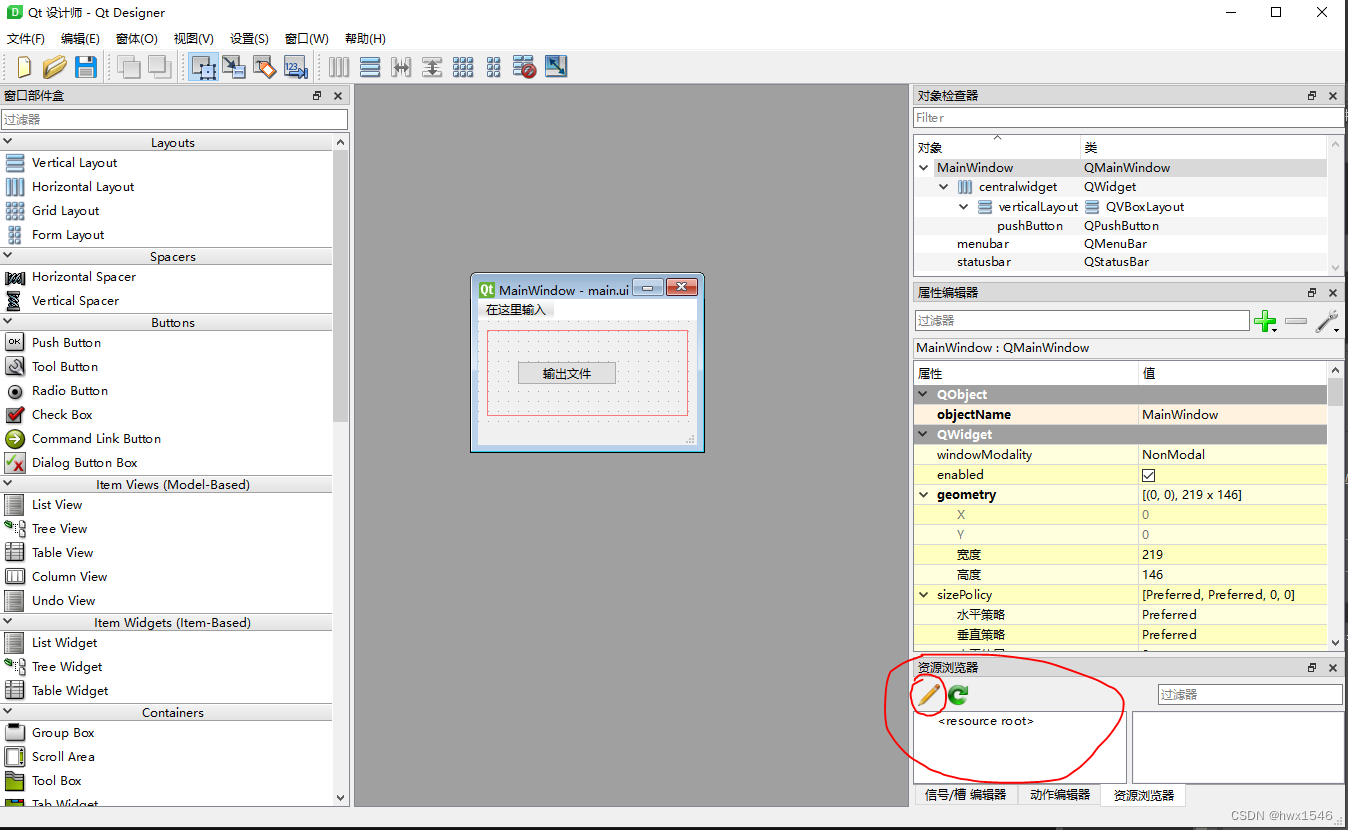This screenshot has height=830, width=1348.
Task: Select statusbar row in object inspector
Action: 1120,262
